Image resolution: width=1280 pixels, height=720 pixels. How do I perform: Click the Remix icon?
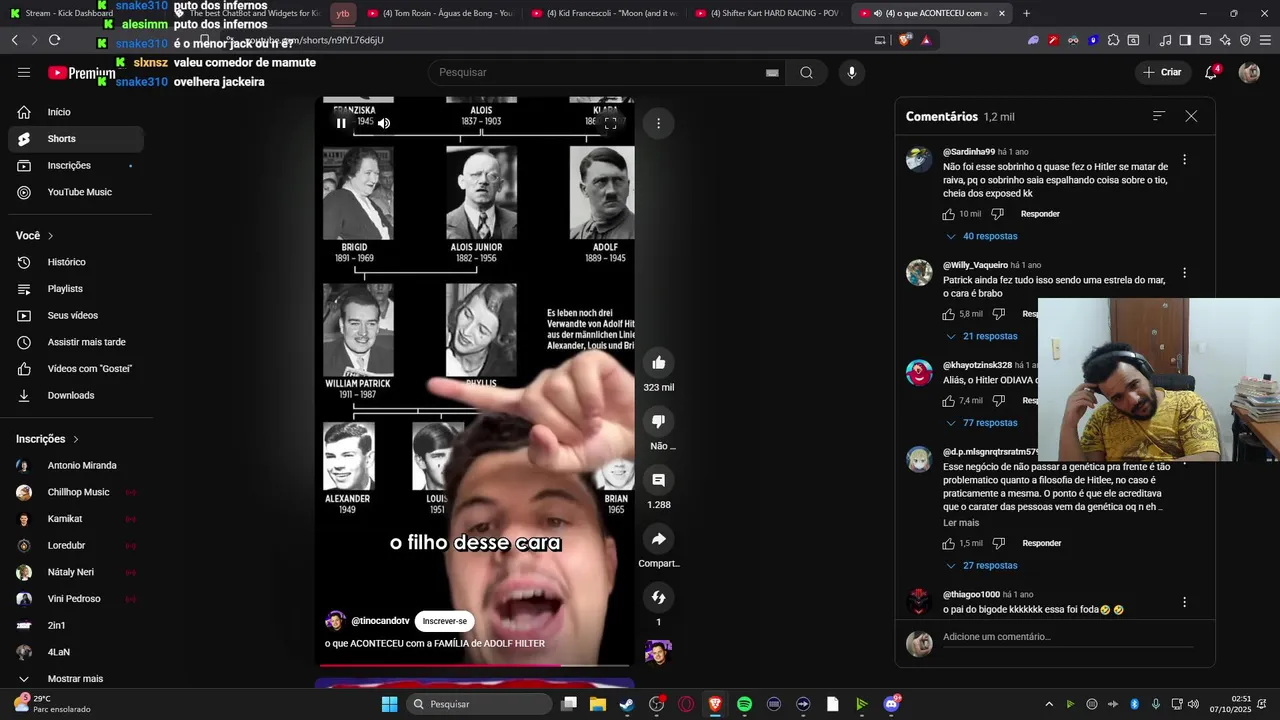click(x=658, y=597)
